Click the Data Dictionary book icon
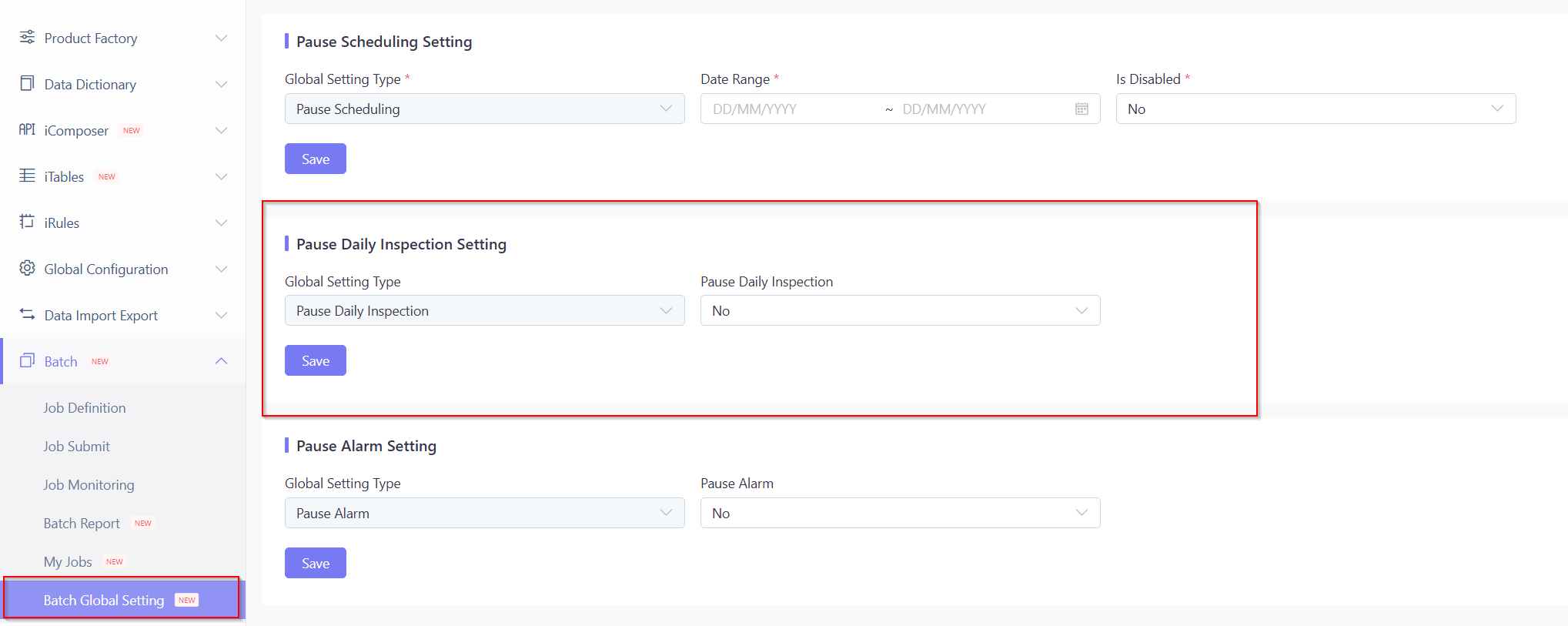Viewport: 1568px width, 626px height. tap(27, 83)
